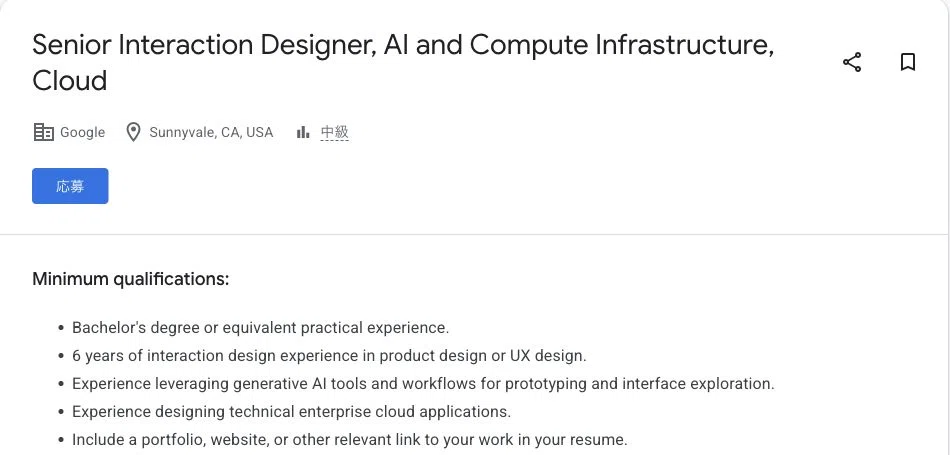Image resolution: width=950 pixels, height=455 pixels.
Task: Click the portfolio and resume requirement line
Action: click(x=350, y=440)
